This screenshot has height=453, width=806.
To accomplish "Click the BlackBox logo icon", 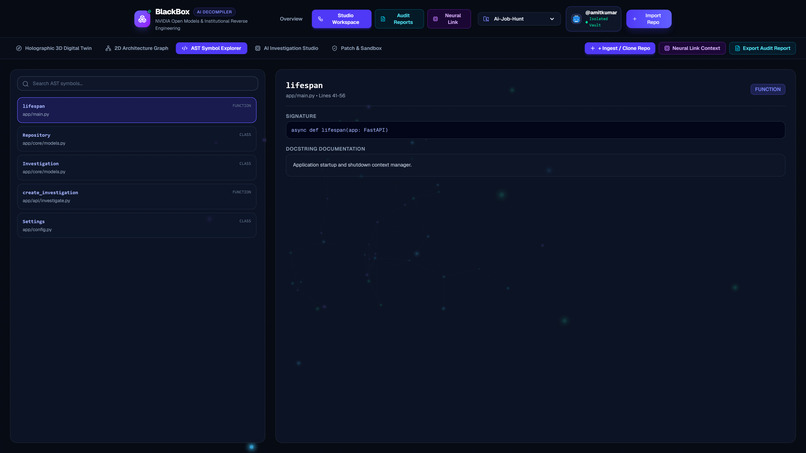I will [142, 19].
